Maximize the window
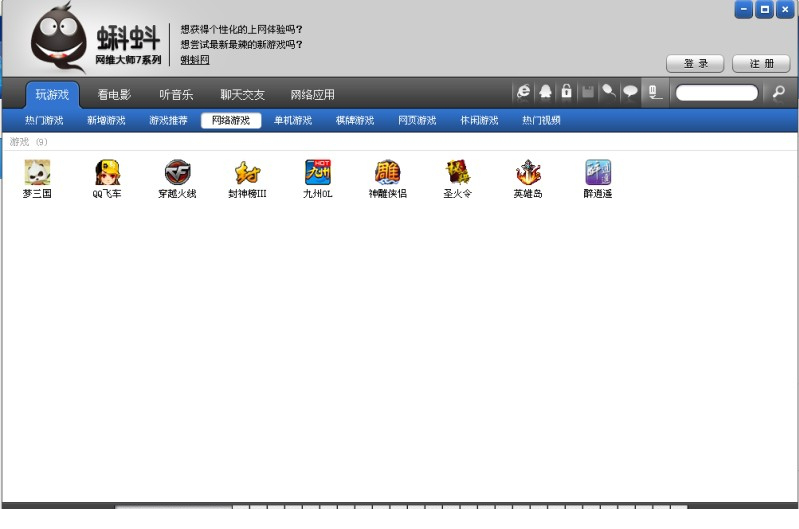This screenshot has height=529, width=799. [764, 9]
